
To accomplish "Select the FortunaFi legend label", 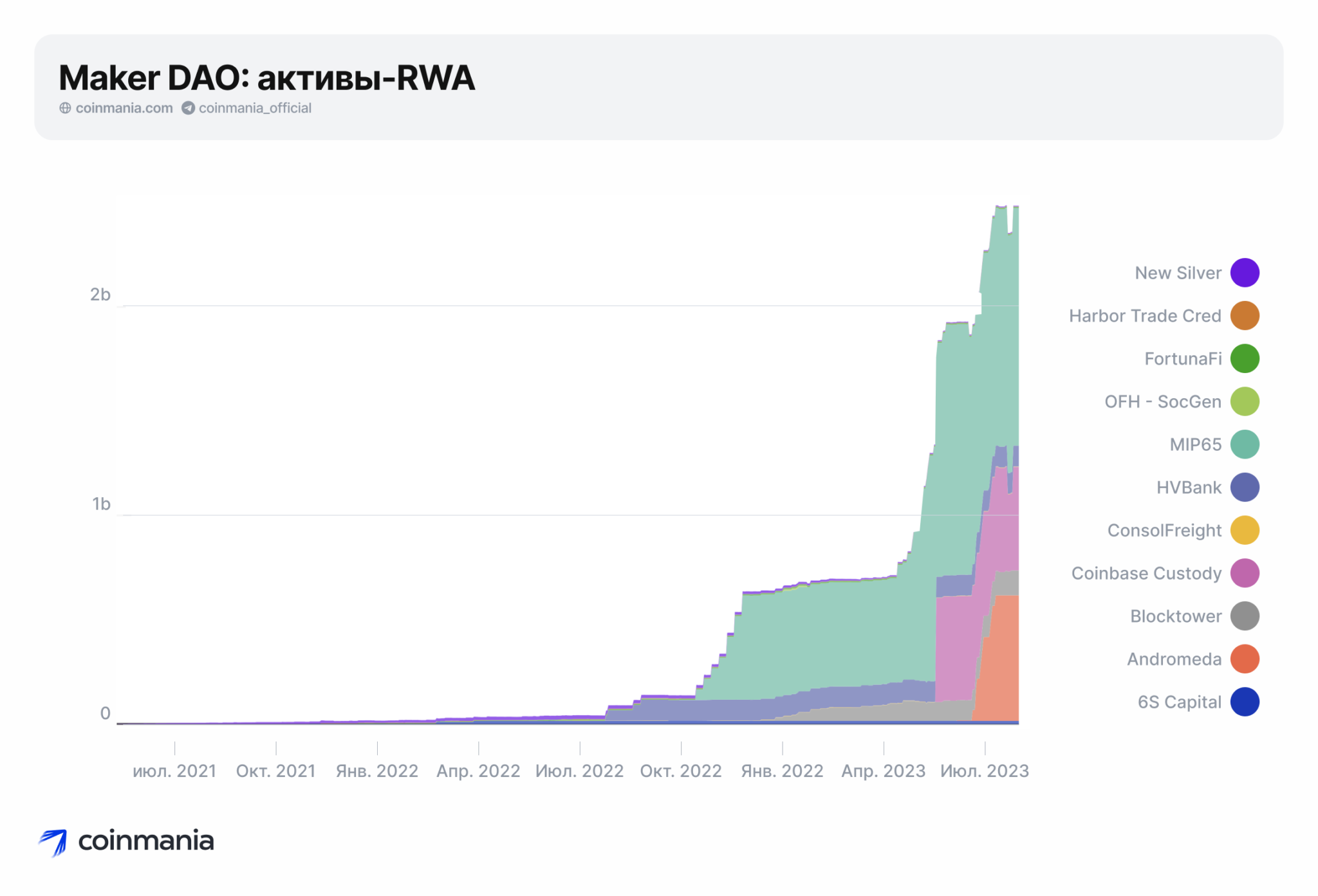I will [x=1183, y=358].
